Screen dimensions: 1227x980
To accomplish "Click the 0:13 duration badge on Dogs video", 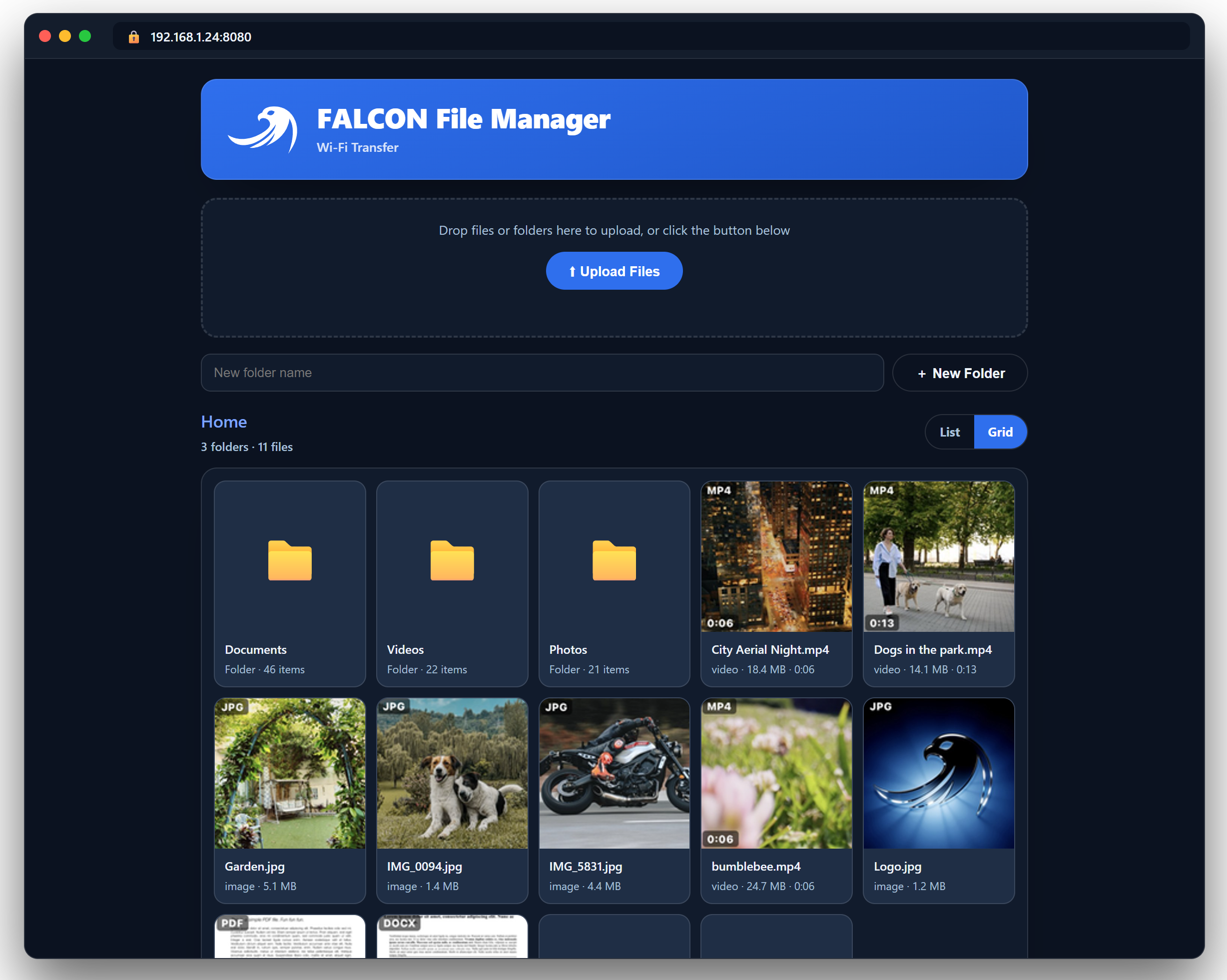I will [882, 623].
